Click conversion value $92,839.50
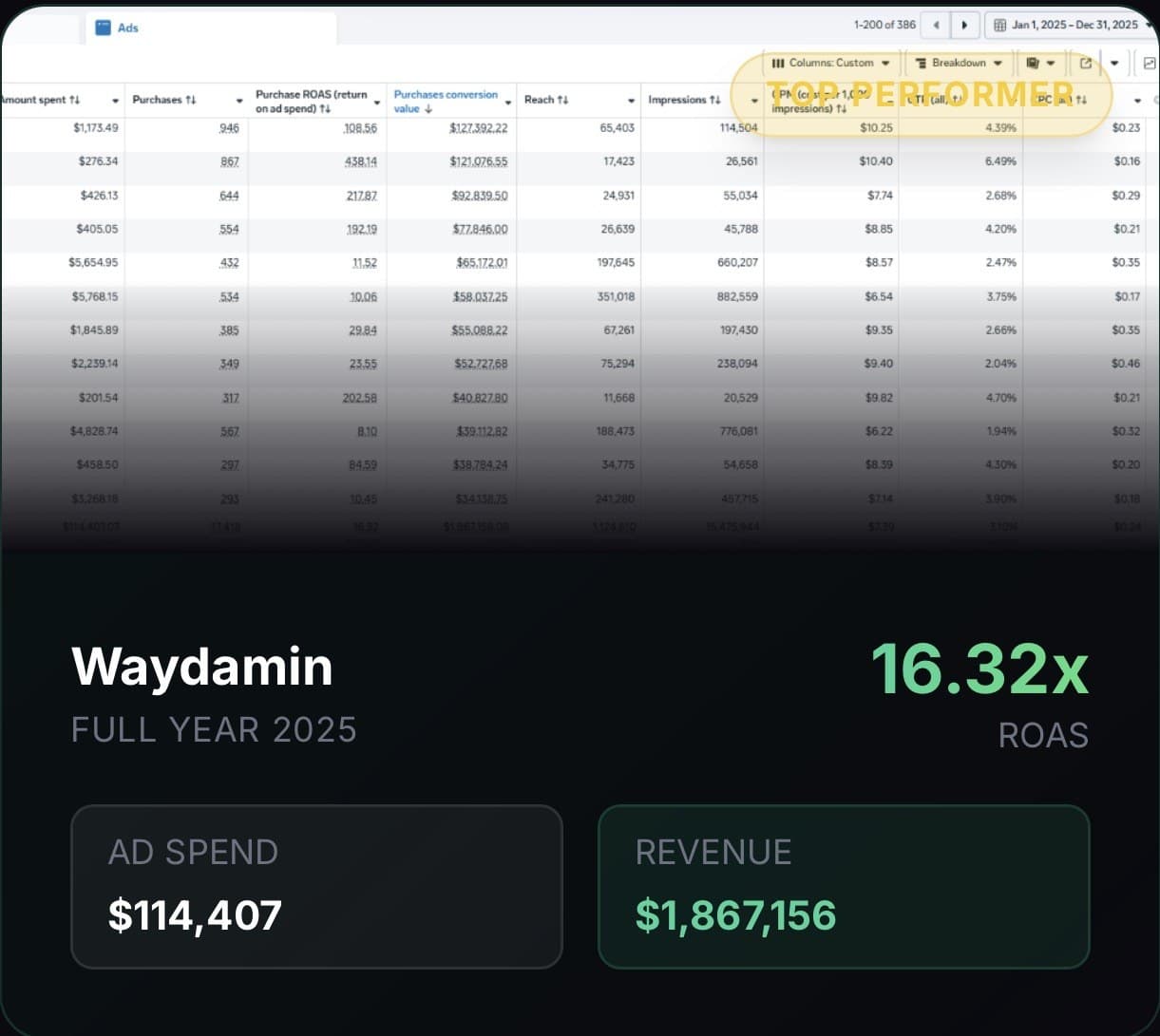Viewport: 1160px width, 1036px height. point(481,196)
